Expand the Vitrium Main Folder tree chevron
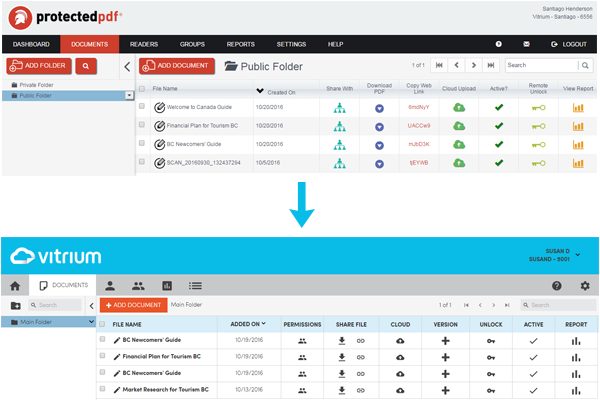The height and width of the screenshot is (400, 600). tap(91, 322)
